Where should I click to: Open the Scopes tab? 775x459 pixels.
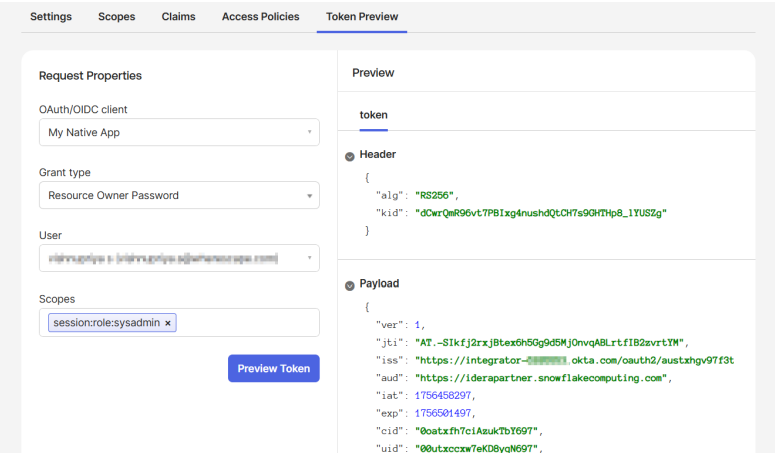point(116,17)
